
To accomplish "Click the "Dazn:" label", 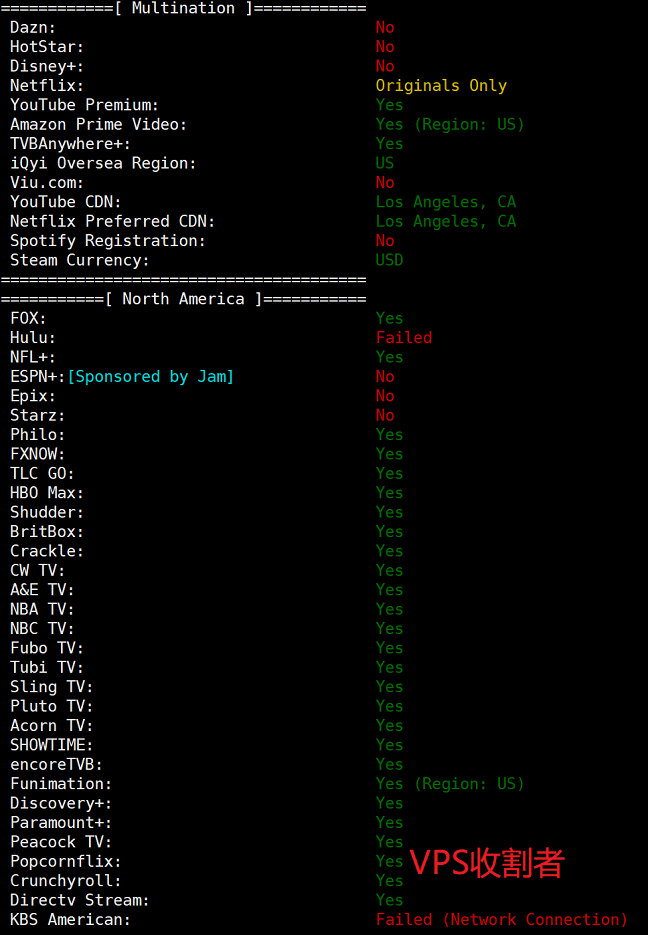I will [x=33, y=28].
